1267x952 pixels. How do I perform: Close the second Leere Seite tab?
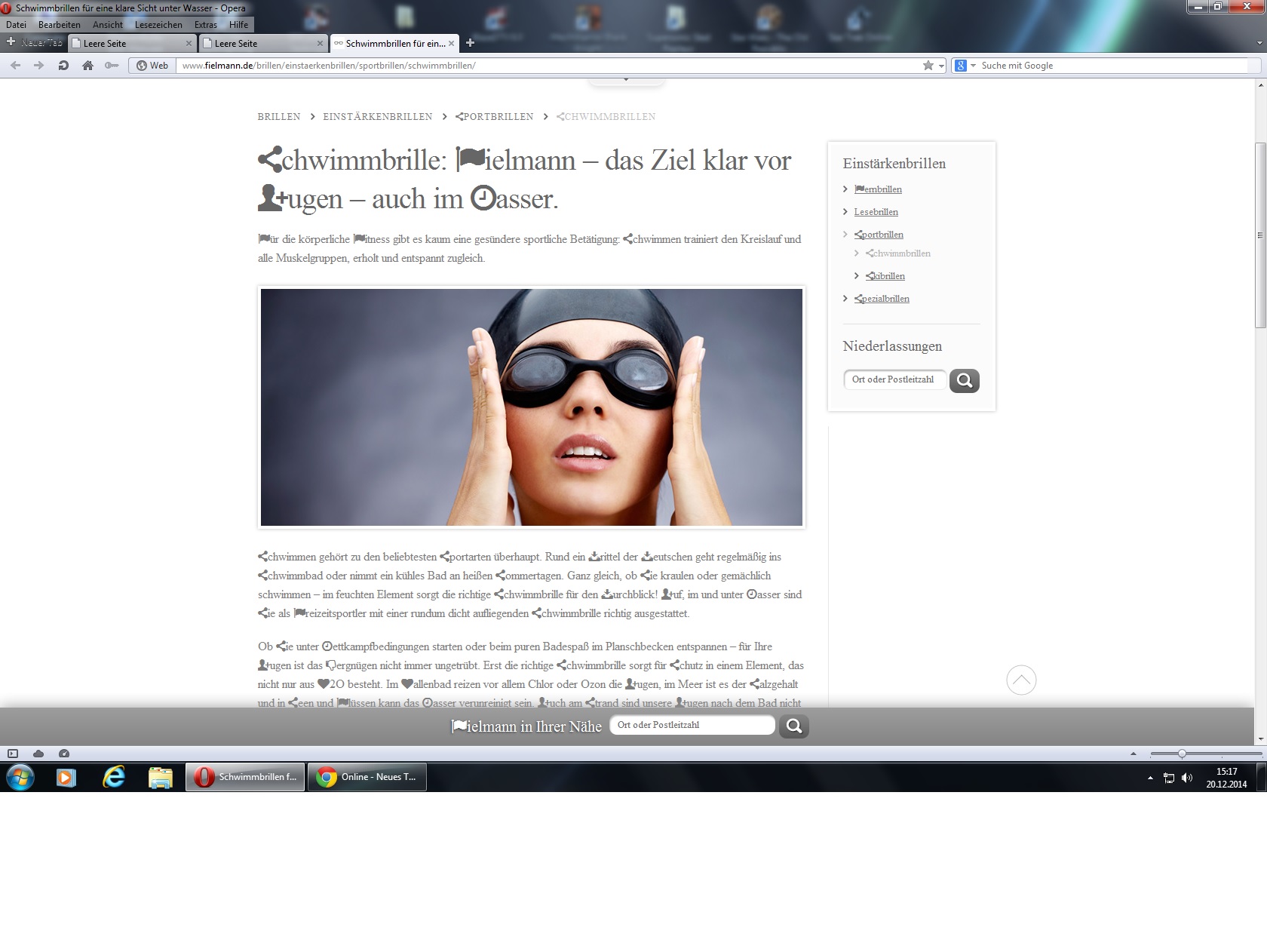[320, 44]
